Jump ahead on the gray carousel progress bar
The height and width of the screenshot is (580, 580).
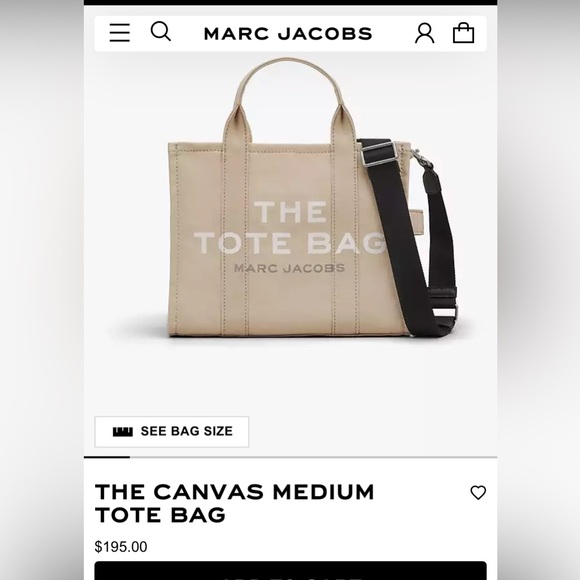click(313, 458)
